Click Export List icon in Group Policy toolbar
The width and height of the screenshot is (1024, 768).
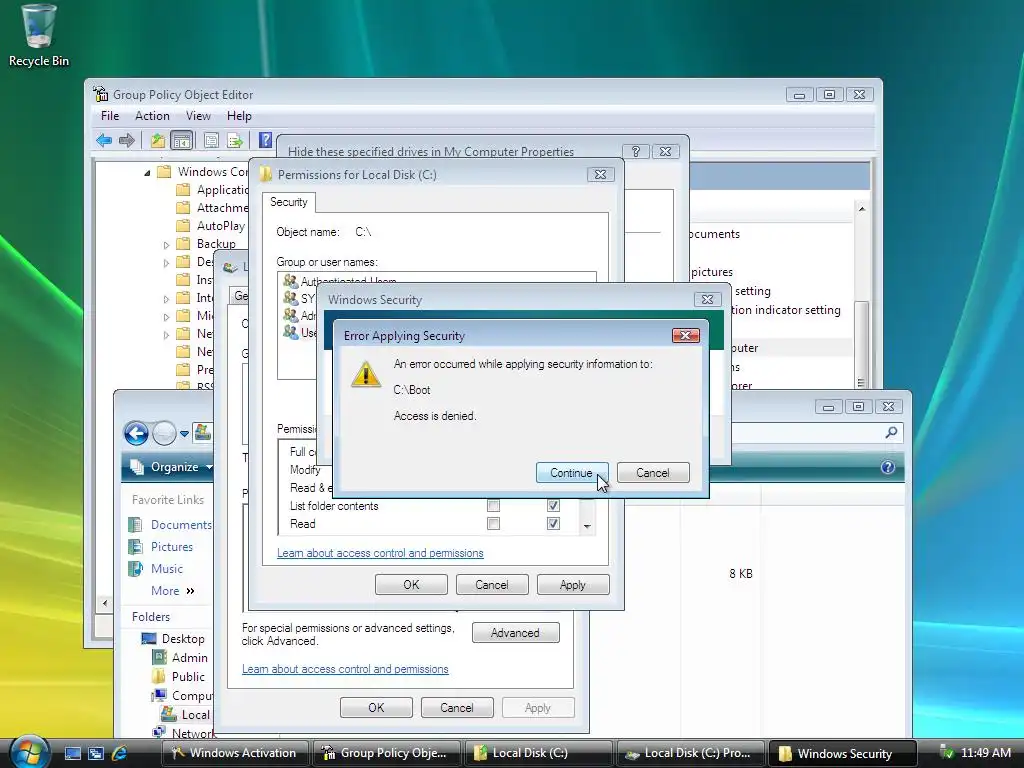pos(234,140)
